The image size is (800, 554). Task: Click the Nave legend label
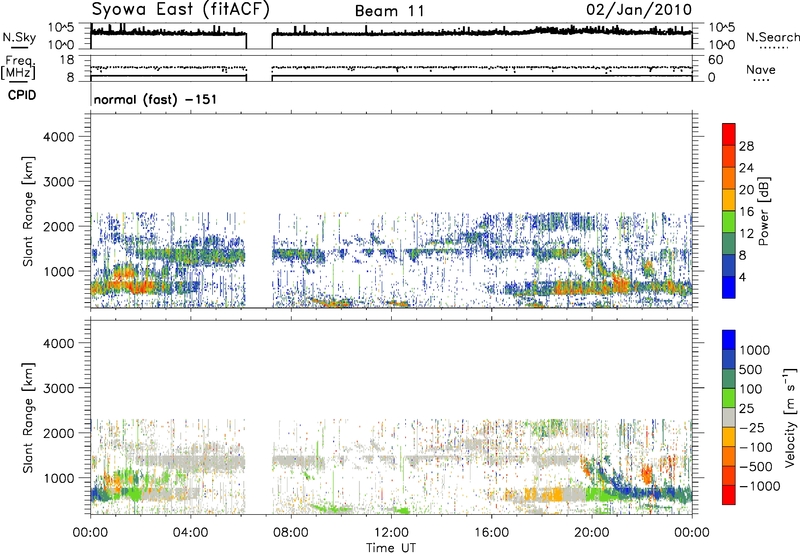(761, 70)
